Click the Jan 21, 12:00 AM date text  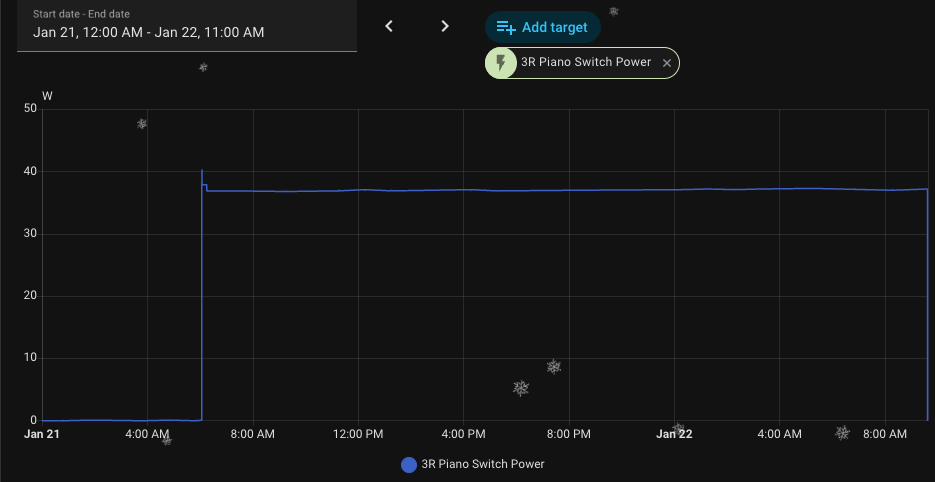(x=89, y=32)
